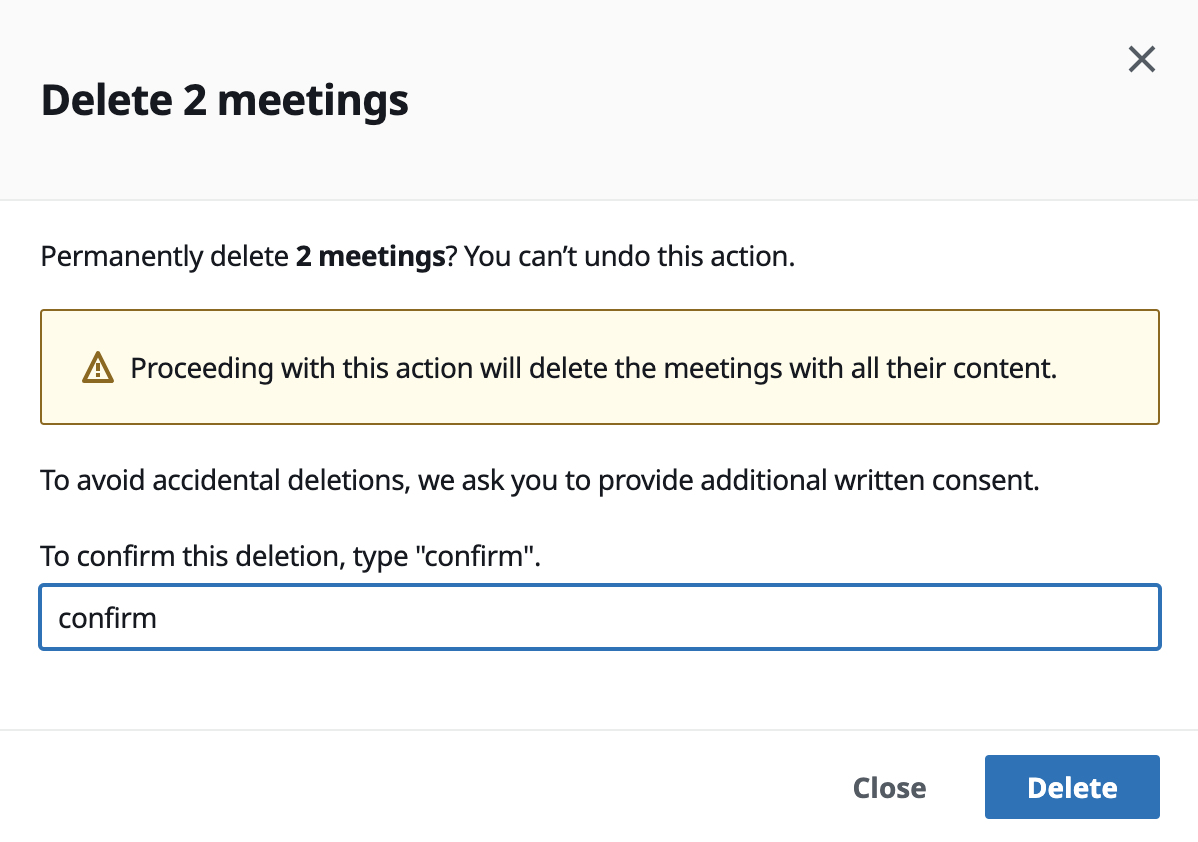Tap the caution symbol beside the warning message
Screen dimensions: 1198x842
tap(97, 367)
